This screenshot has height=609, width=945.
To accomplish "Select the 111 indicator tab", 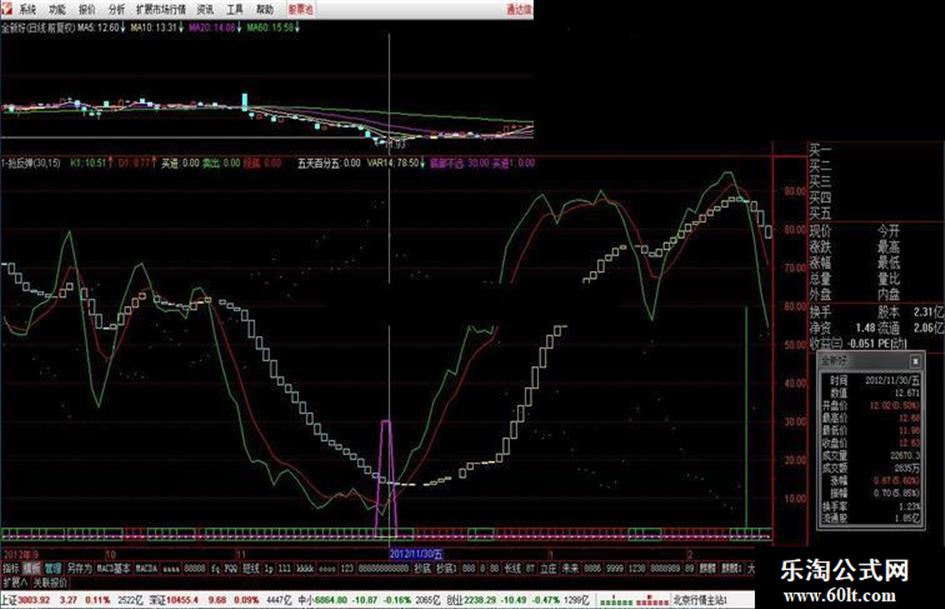I will pyautogui.click(x=284, y=568).
